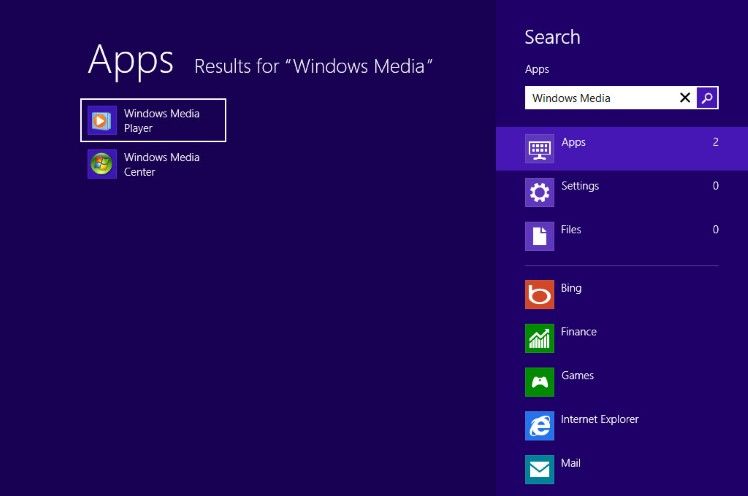The height and width of the screenshot is (496, 748).
Task: Choose the Files search category label
Action: (571, 229)
